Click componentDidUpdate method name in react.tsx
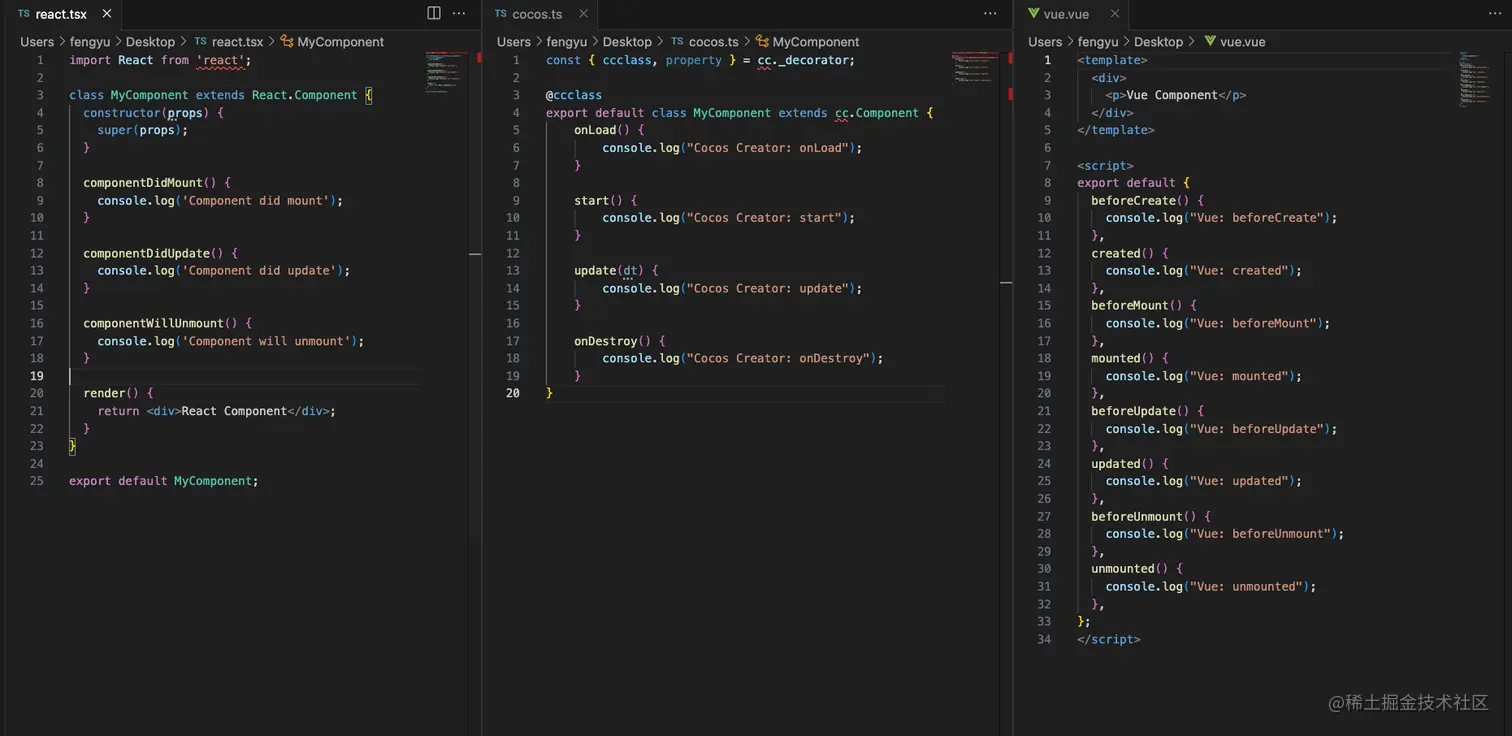 click(x=146, y=253)
